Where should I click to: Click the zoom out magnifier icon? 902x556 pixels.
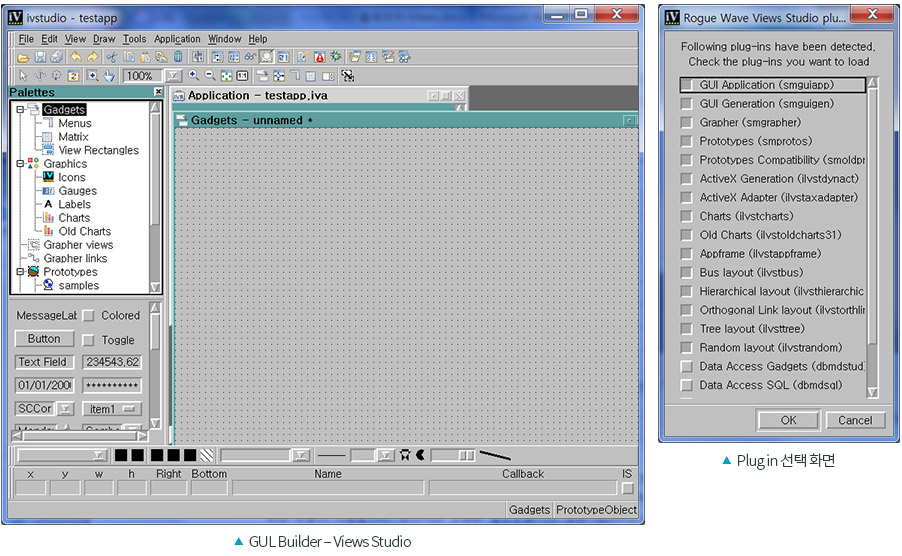[x=211, y=75]
